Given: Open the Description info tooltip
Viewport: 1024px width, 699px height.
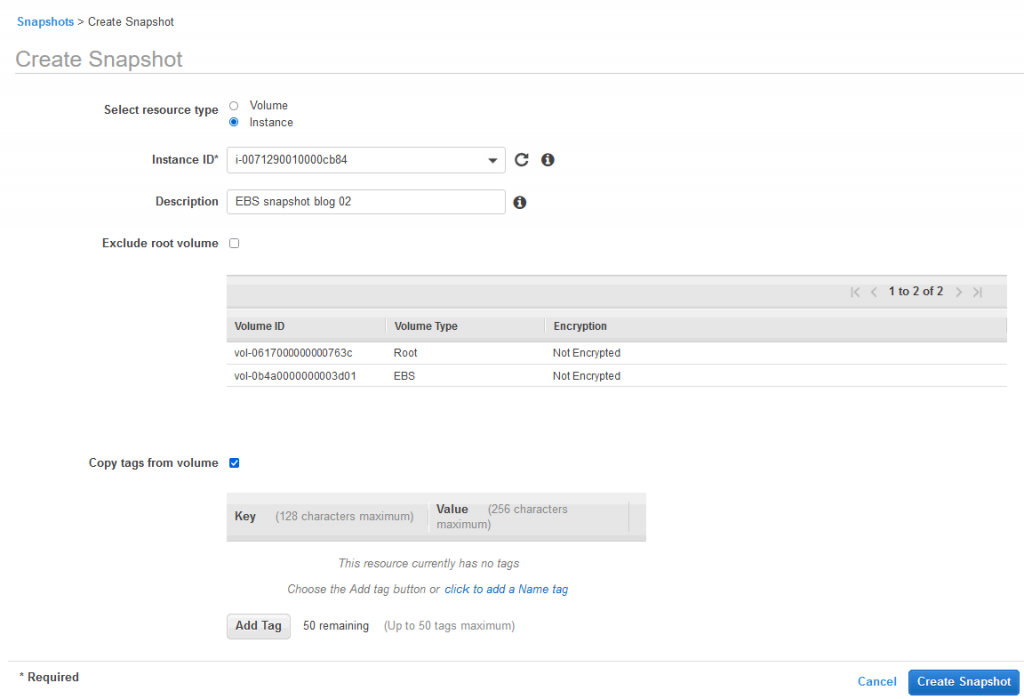Looking at the screenshot, I should [519, 201].
